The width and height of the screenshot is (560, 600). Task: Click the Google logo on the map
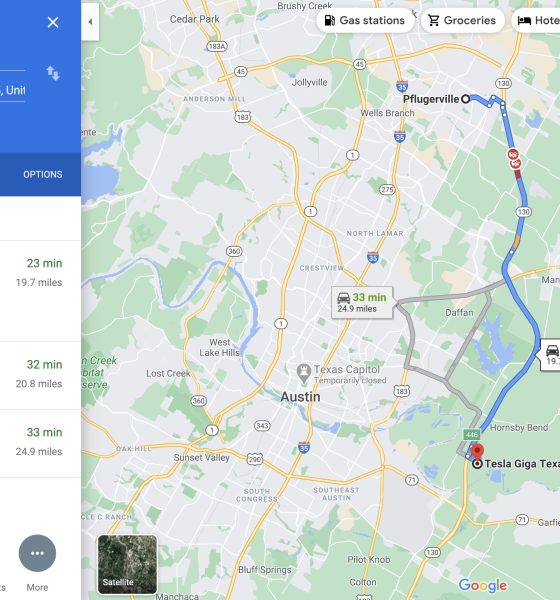click(483, 585)
